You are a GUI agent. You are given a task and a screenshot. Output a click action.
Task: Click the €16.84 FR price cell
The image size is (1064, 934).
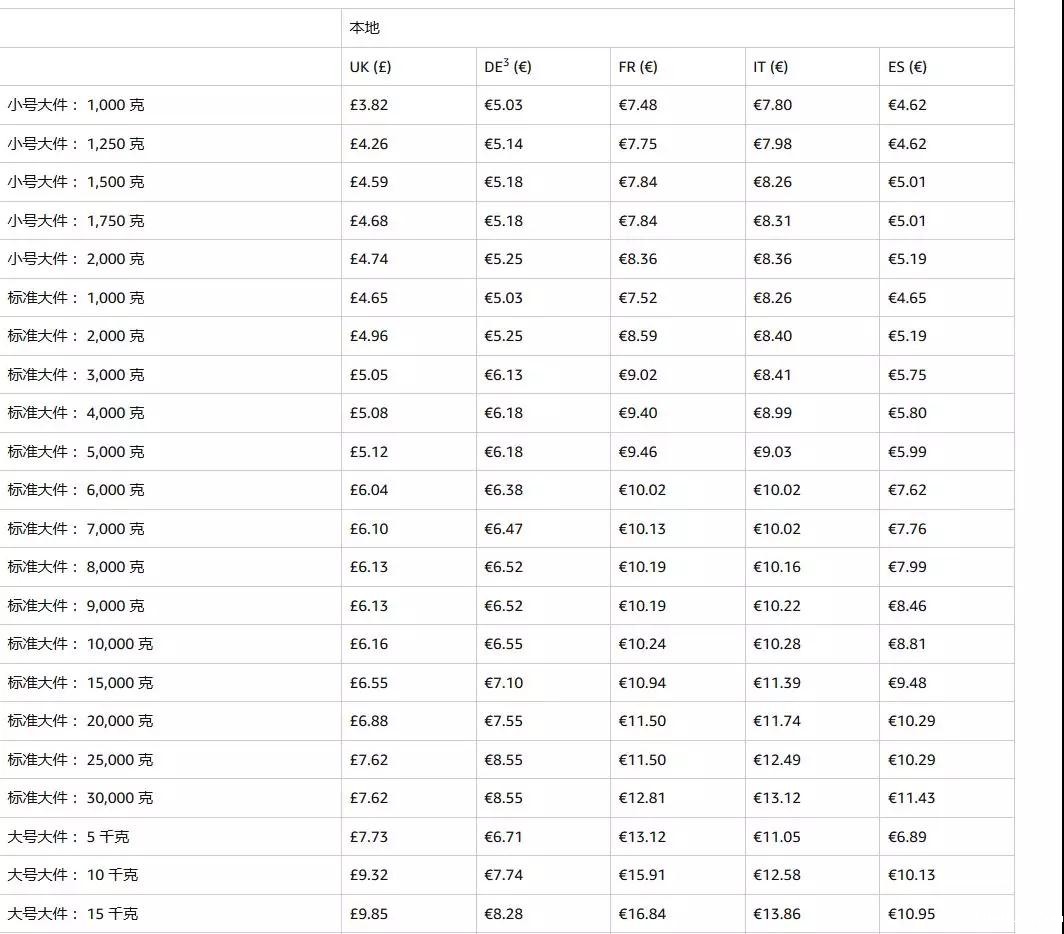pos(642,914)
